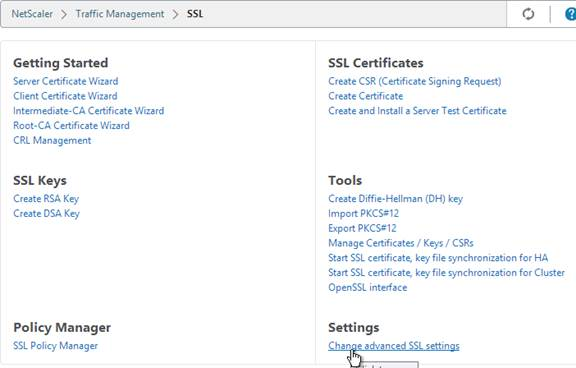Click Create CSR (Certificate Signing Request)
This screenshot has width=576, height=368.
[x=415, y=81]
